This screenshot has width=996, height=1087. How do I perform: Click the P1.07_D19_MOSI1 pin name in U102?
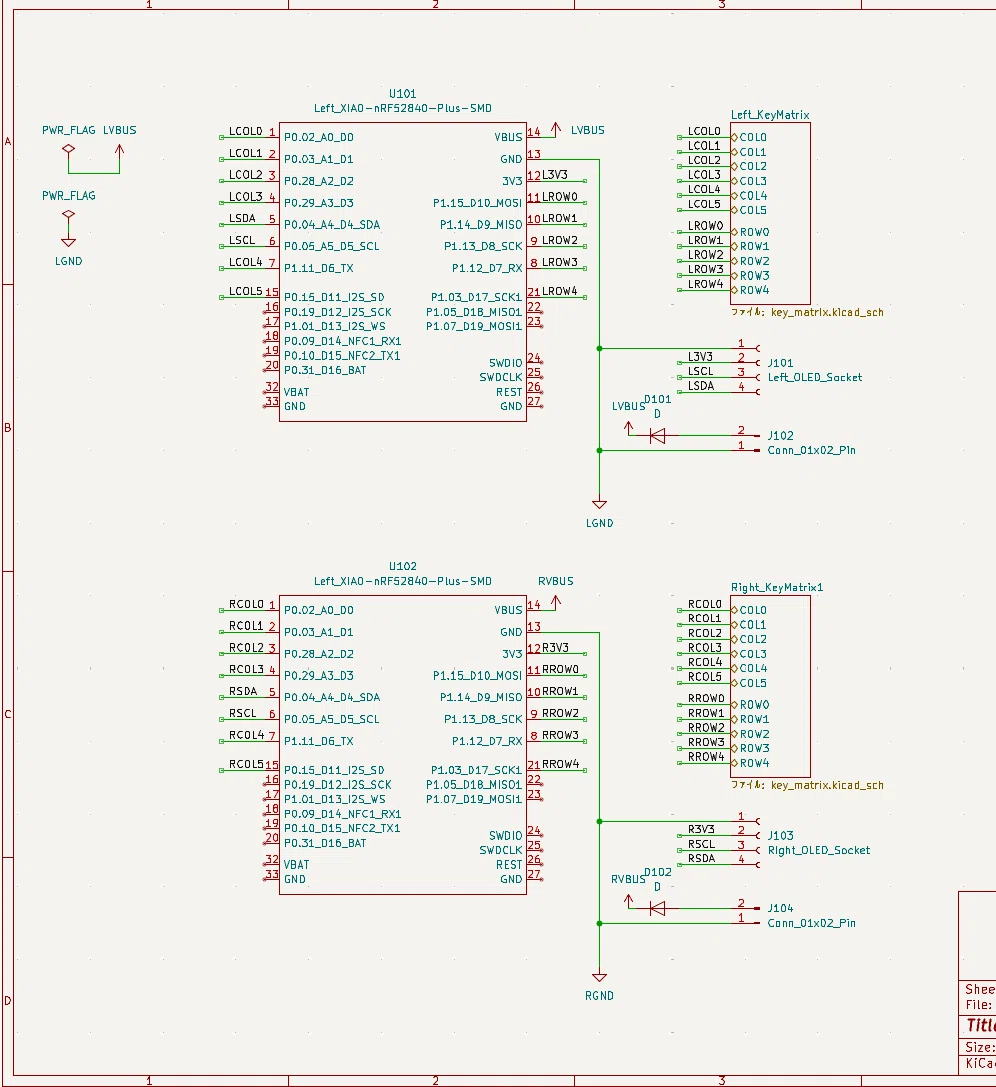tap(474, 799)
